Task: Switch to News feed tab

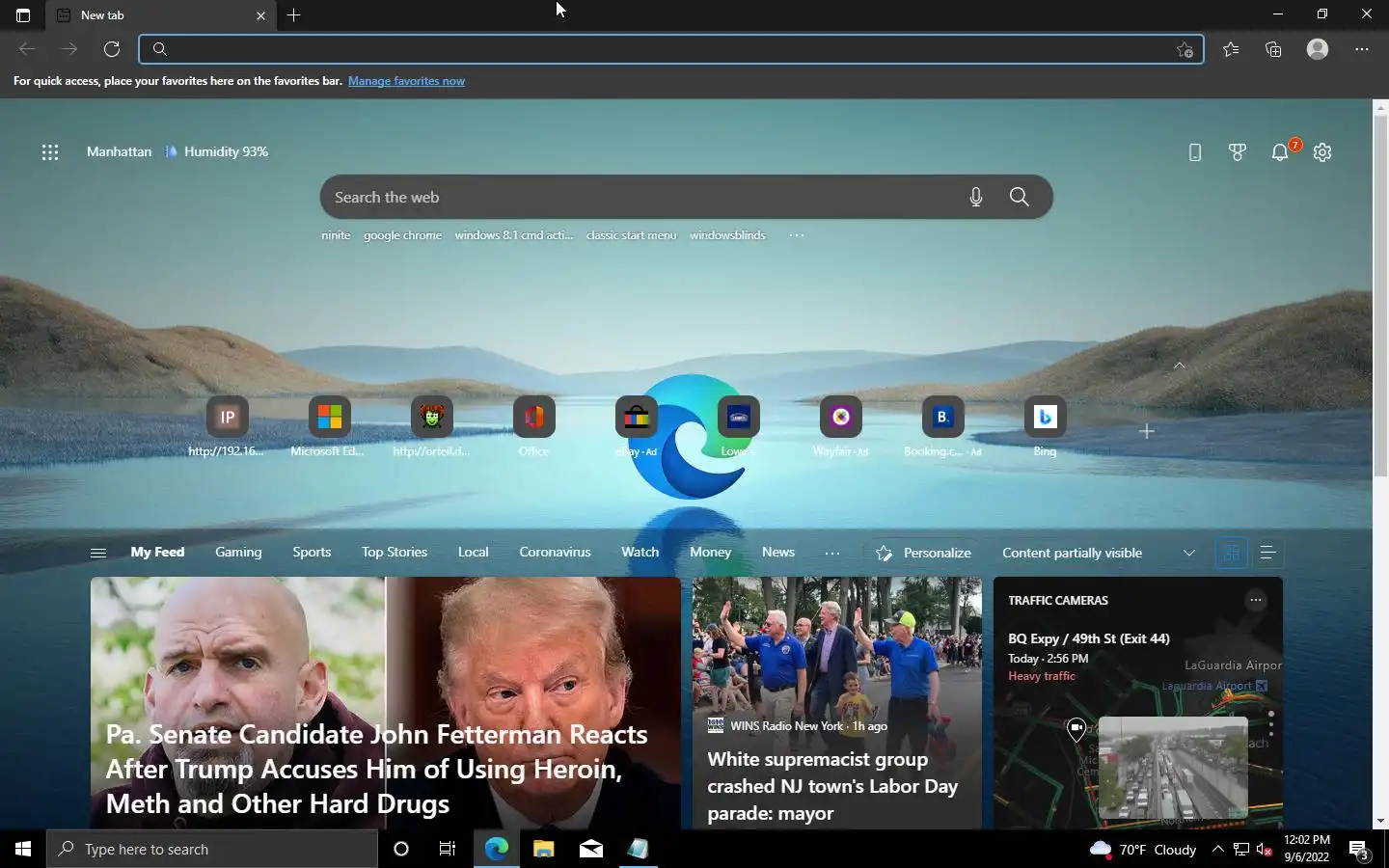Action: click(x=778, y=552)
